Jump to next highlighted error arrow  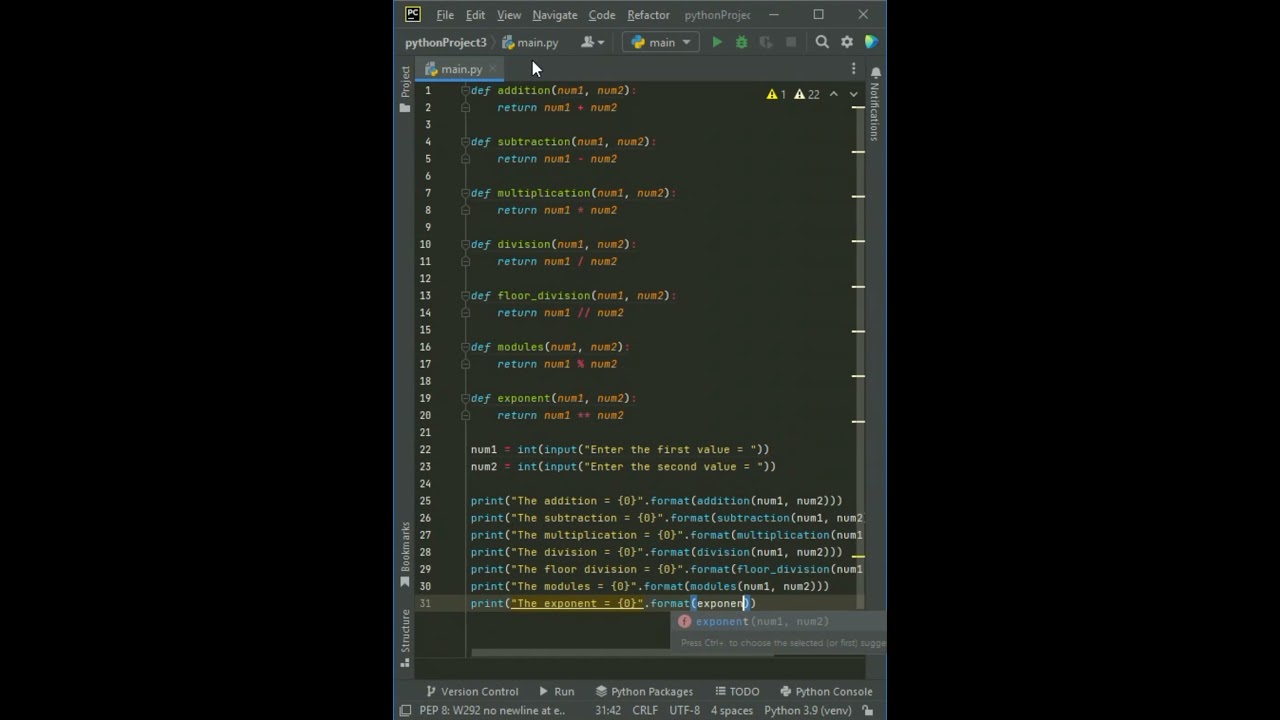pos(853,94)
